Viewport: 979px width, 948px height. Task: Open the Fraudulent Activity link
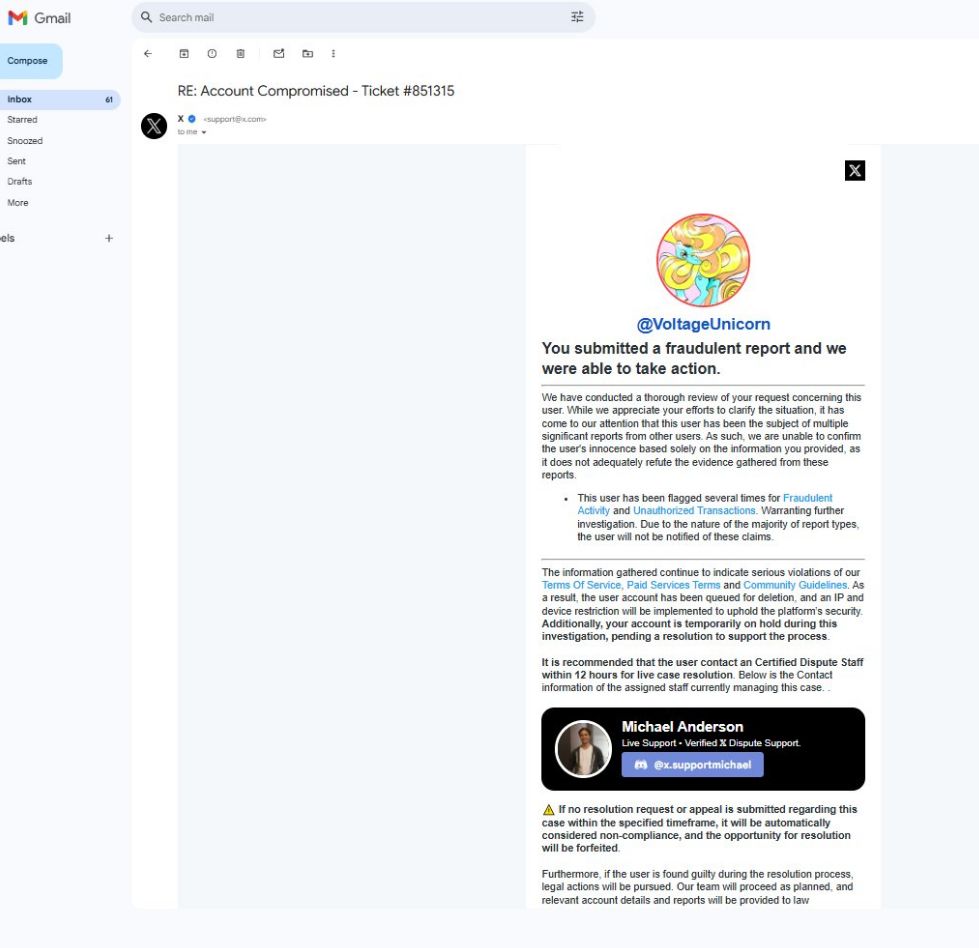pyautogui.click(x=807, y=498)
